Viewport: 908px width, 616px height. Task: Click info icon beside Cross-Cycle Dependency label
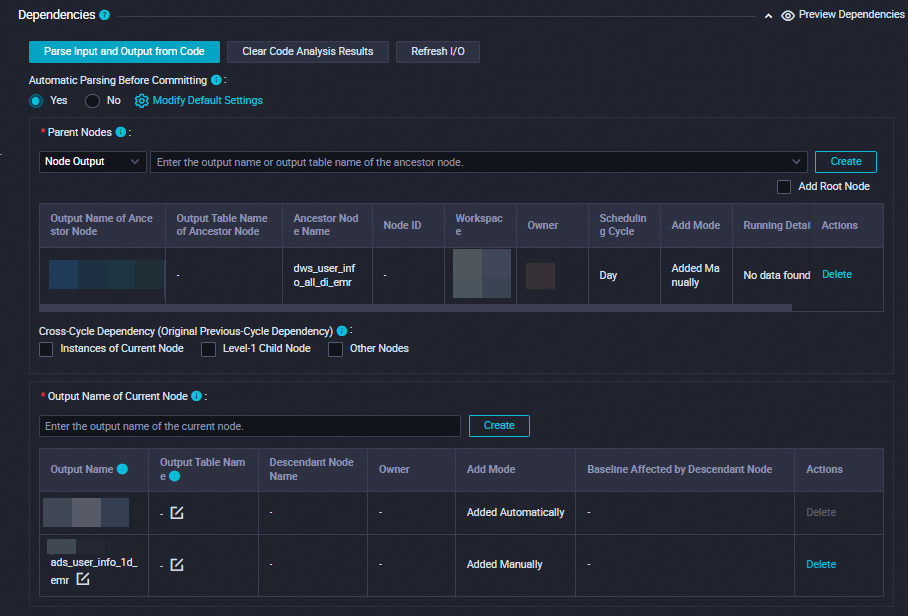coord(342,331)
